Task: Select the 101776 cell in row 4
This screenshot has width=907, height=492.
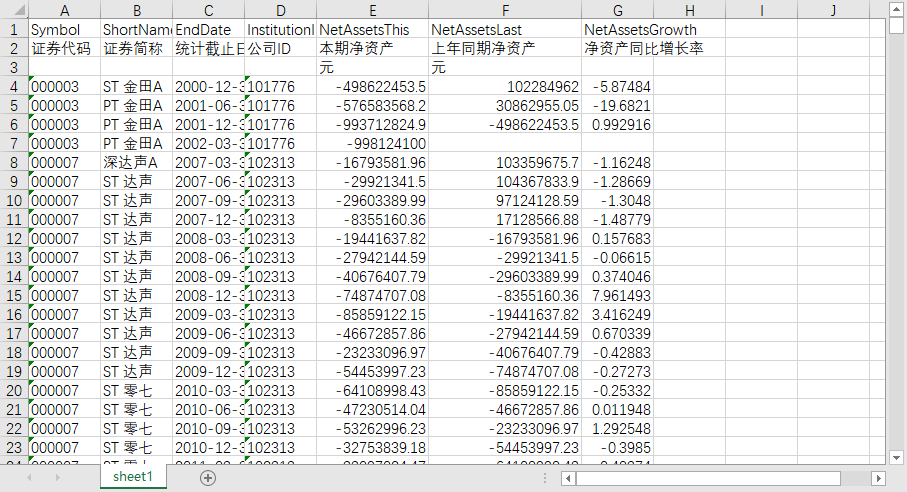Action: click(281, 87)
